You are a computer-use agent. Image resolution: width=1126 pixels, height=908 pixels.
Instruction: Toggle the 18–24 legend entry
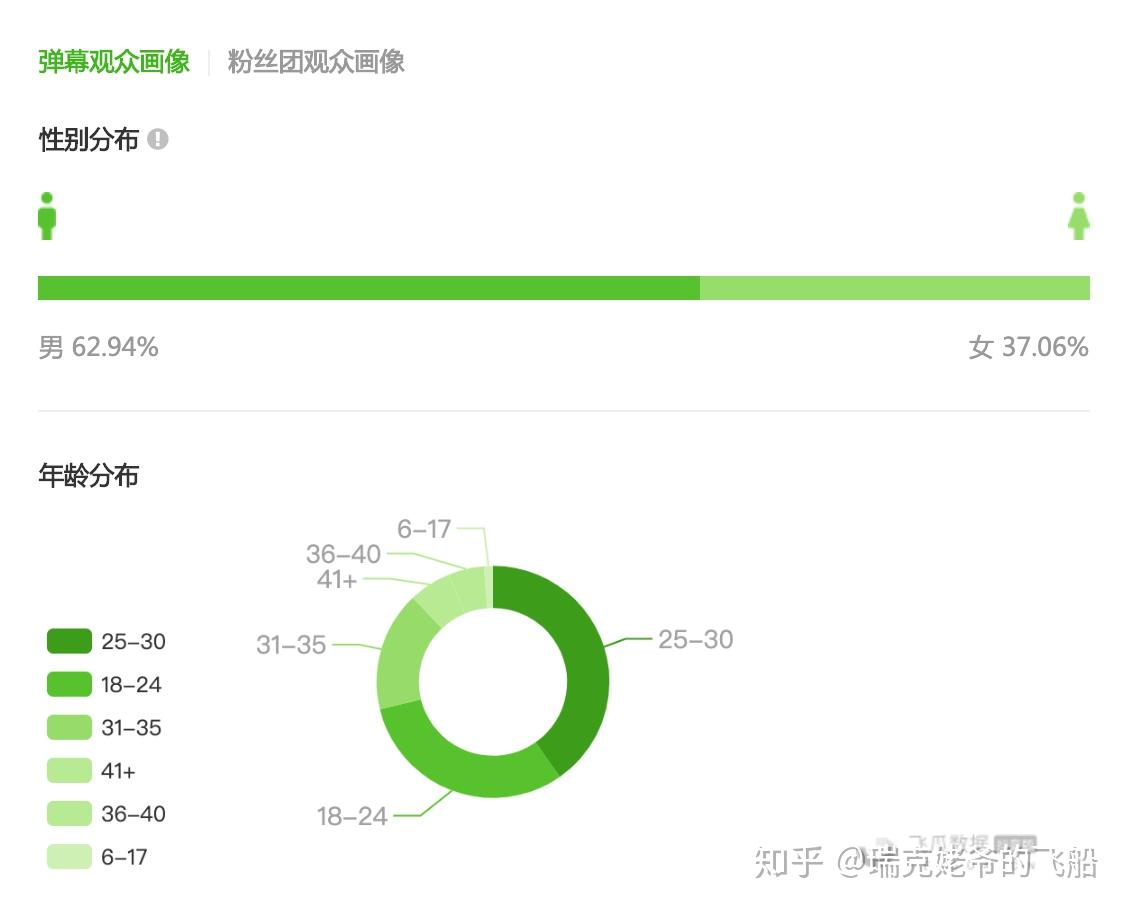(x=105, y=685)
